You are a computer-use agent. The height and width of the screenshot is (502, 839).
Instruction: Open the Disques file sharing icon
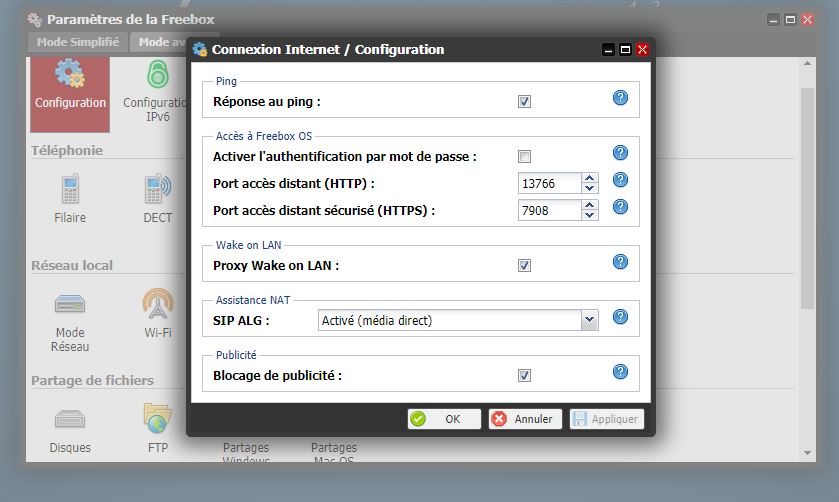point(70,428)
